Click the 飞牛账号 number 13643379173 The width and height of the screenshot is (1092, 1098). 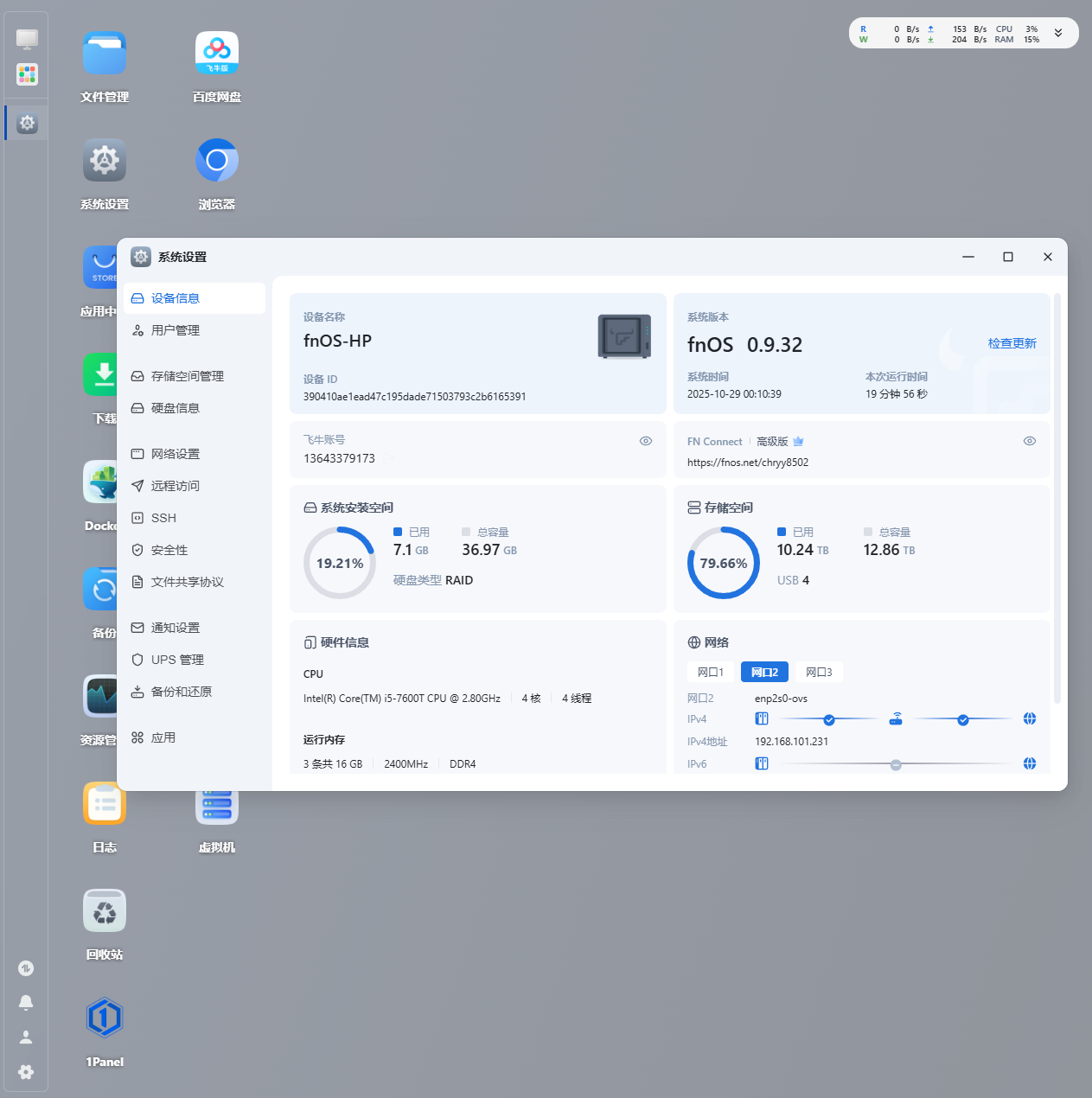339,458
